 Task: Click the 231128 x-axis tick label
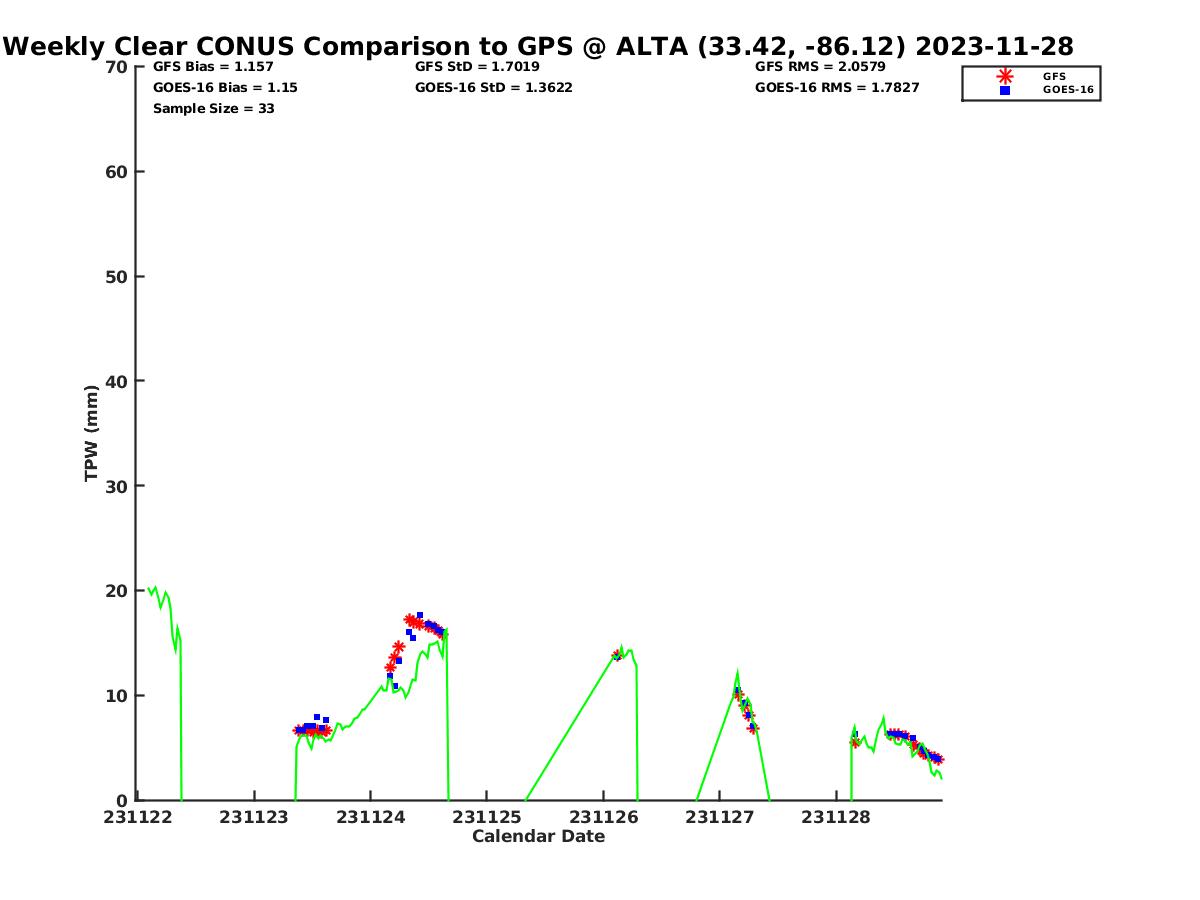click(836, 817)
